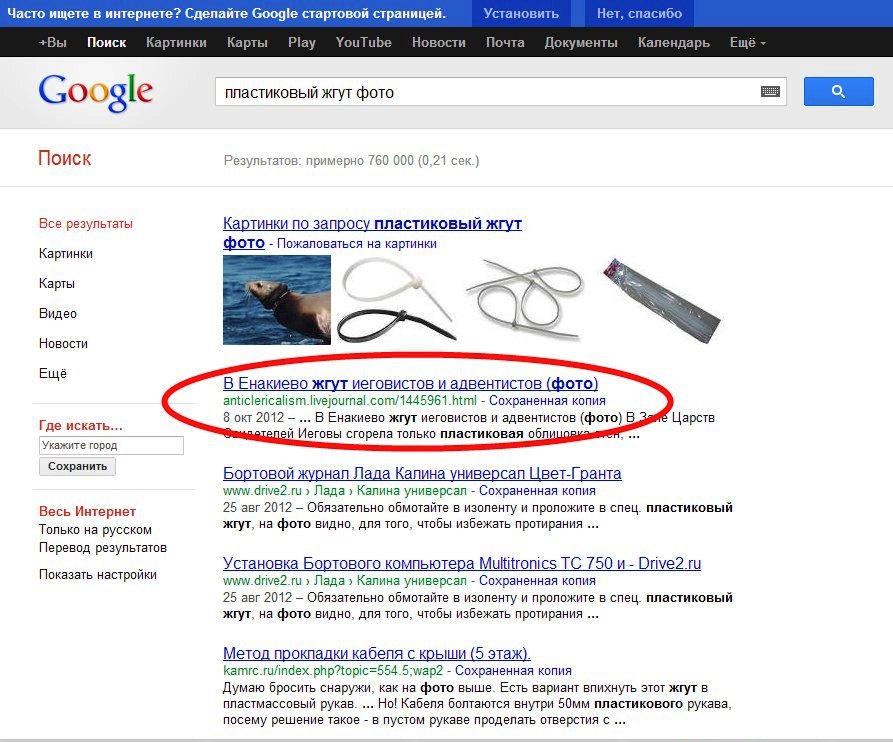Click the "Укажите город" location field
The height and width of the screenshot is (742, 893).
pyautogui.click(x=112, y=445)
